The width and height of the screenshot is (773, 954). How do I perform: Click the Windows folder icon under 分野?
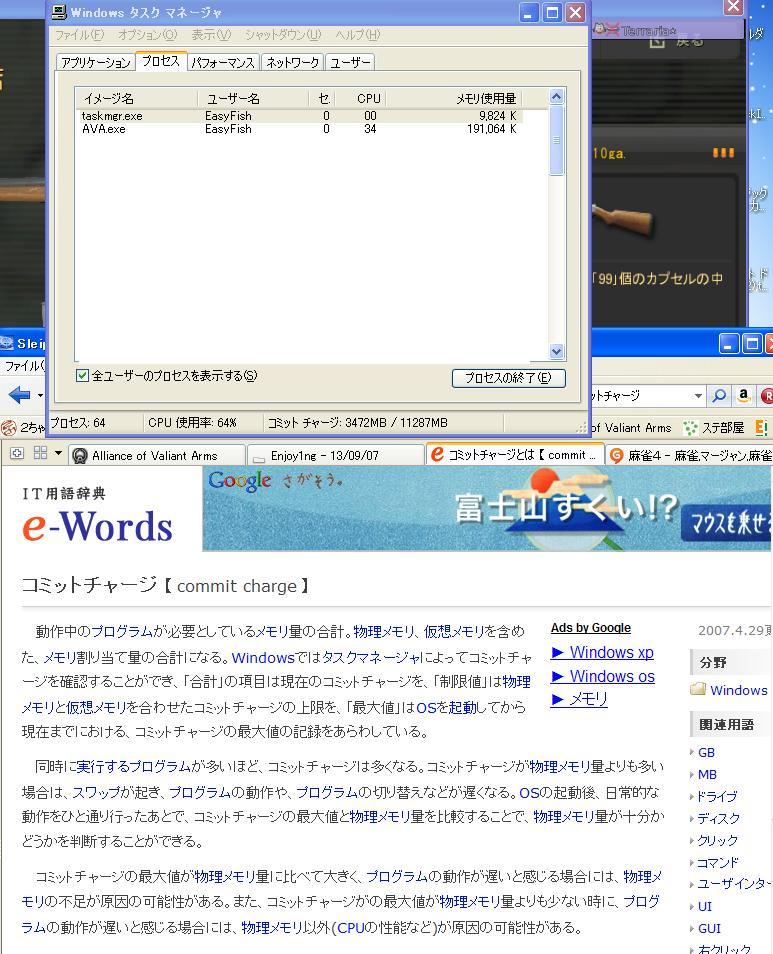point(698,689)
